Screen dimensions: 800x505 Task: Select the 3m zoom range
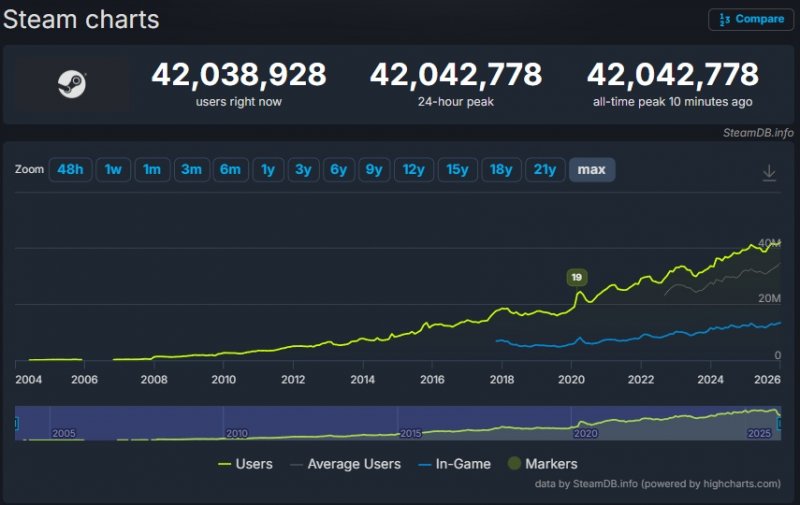click(x=191, y=169)
